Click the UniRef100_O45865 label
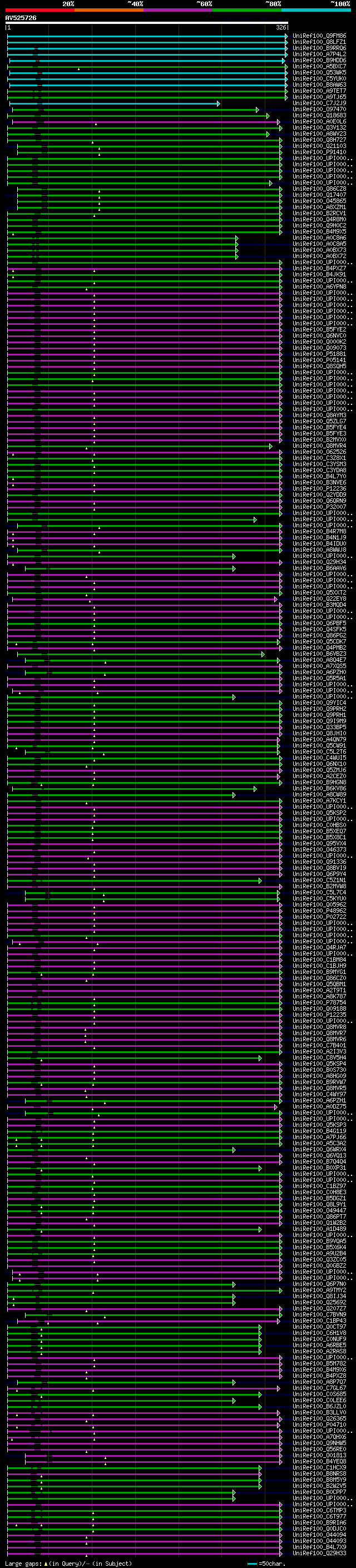 coord(319,201)
